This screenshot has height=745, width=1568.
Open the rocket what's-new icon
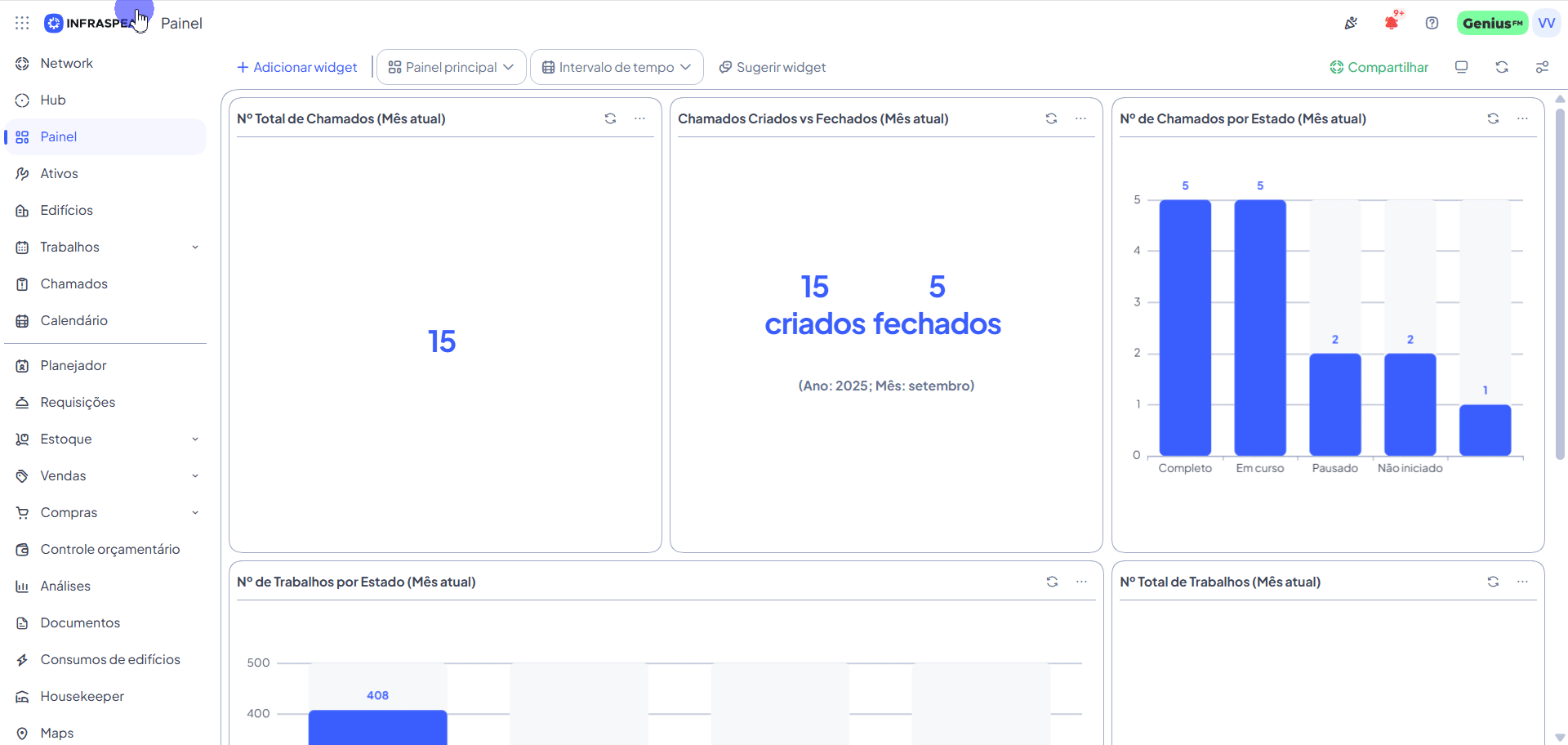coord(1351,23)
